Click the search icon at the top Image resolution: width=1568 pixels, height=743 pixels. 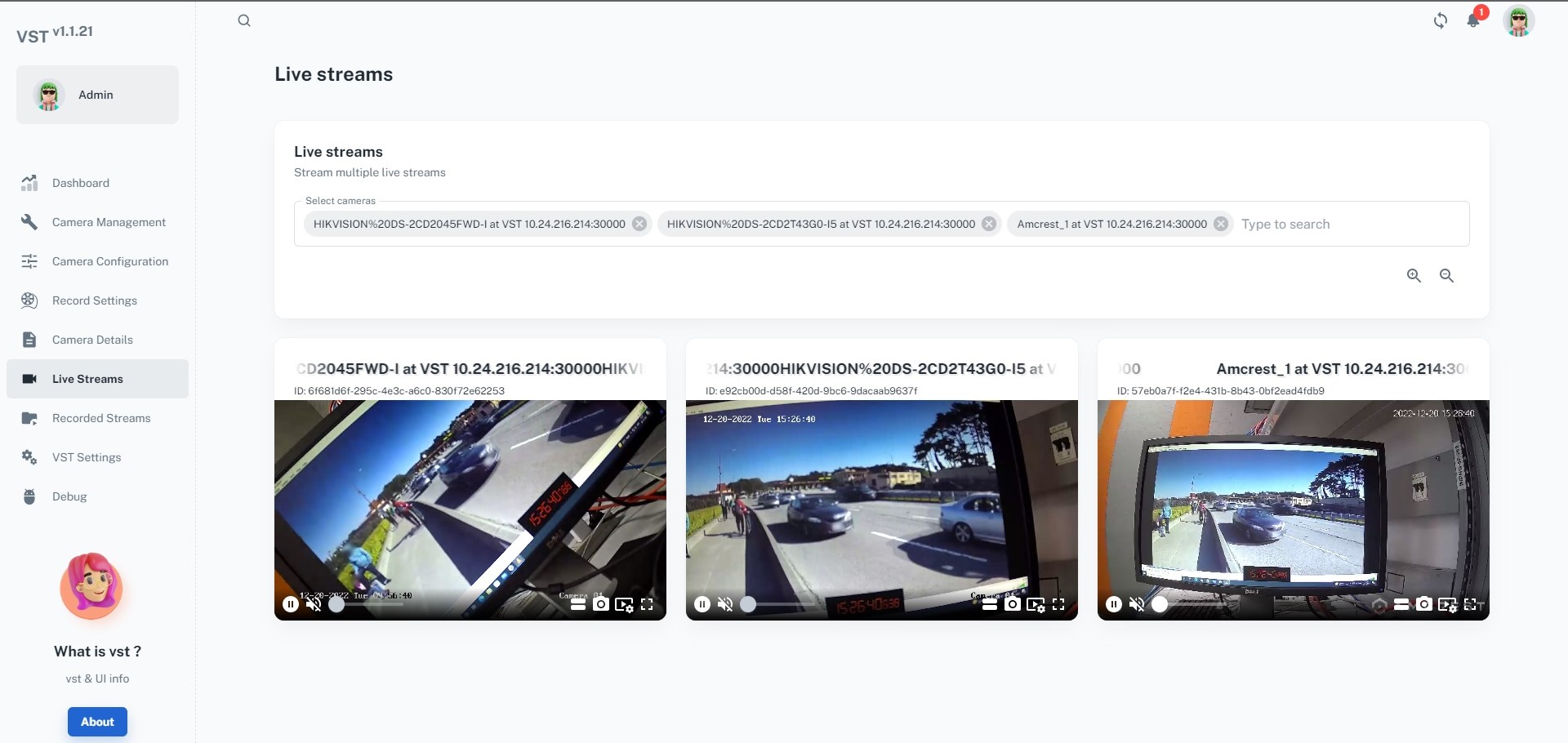click(244, 20)
